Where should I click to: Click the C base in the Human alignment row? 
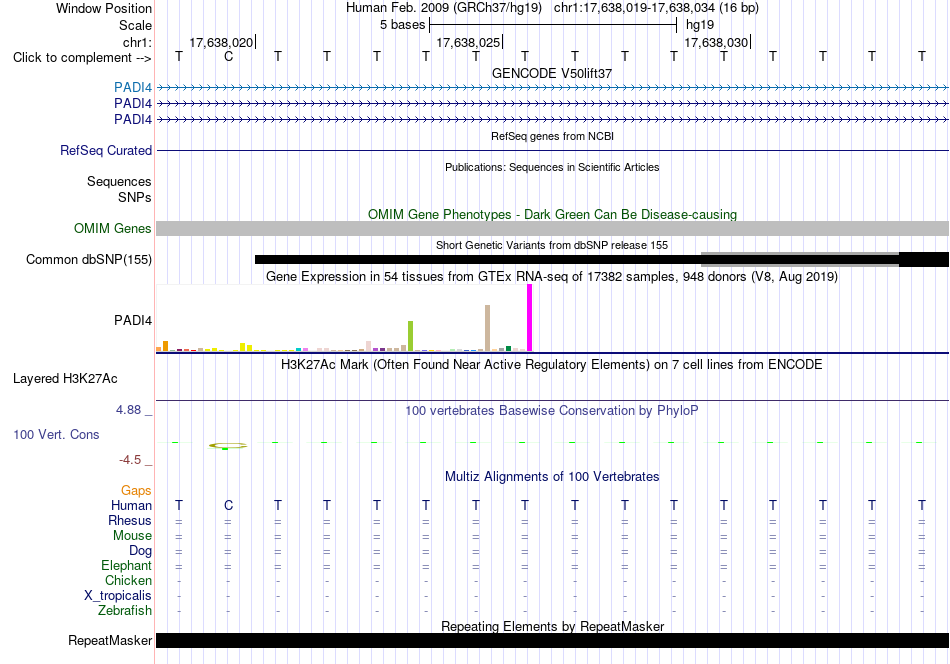click(228, 505)
